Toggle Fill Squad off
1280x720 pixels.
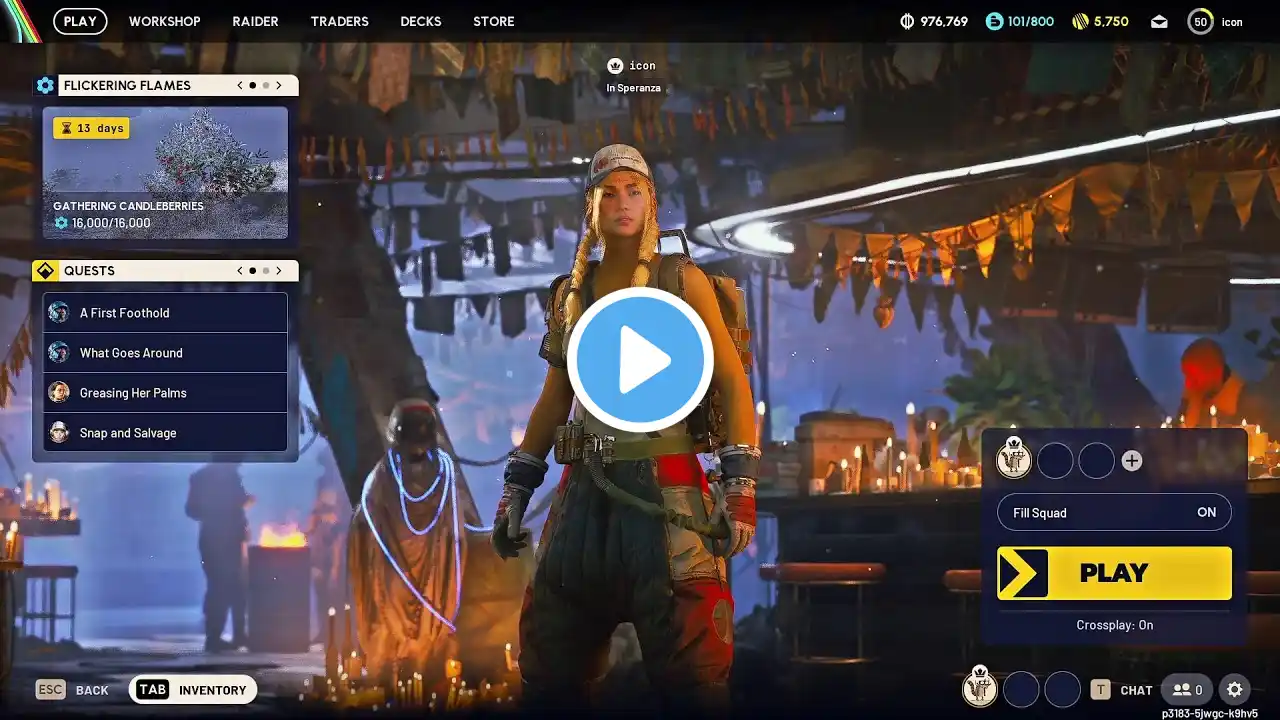(x=1114, y=513)
